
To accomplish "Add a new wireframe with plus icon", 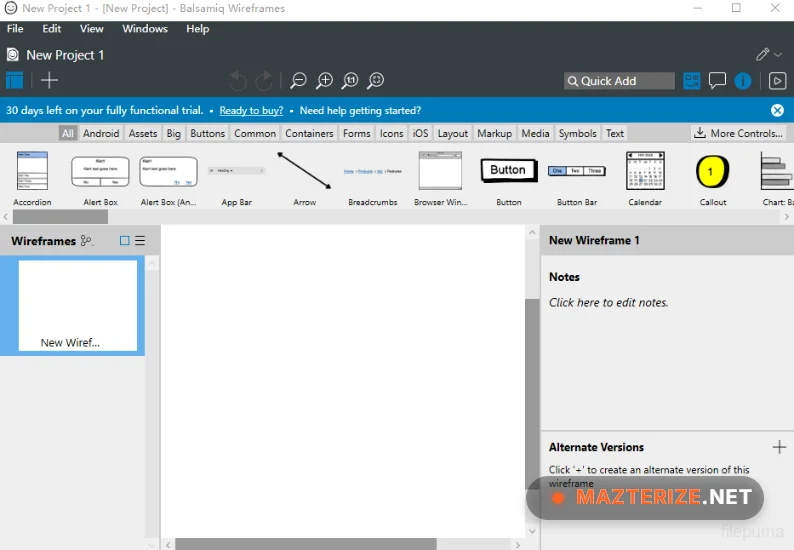I will pos(49,80).
